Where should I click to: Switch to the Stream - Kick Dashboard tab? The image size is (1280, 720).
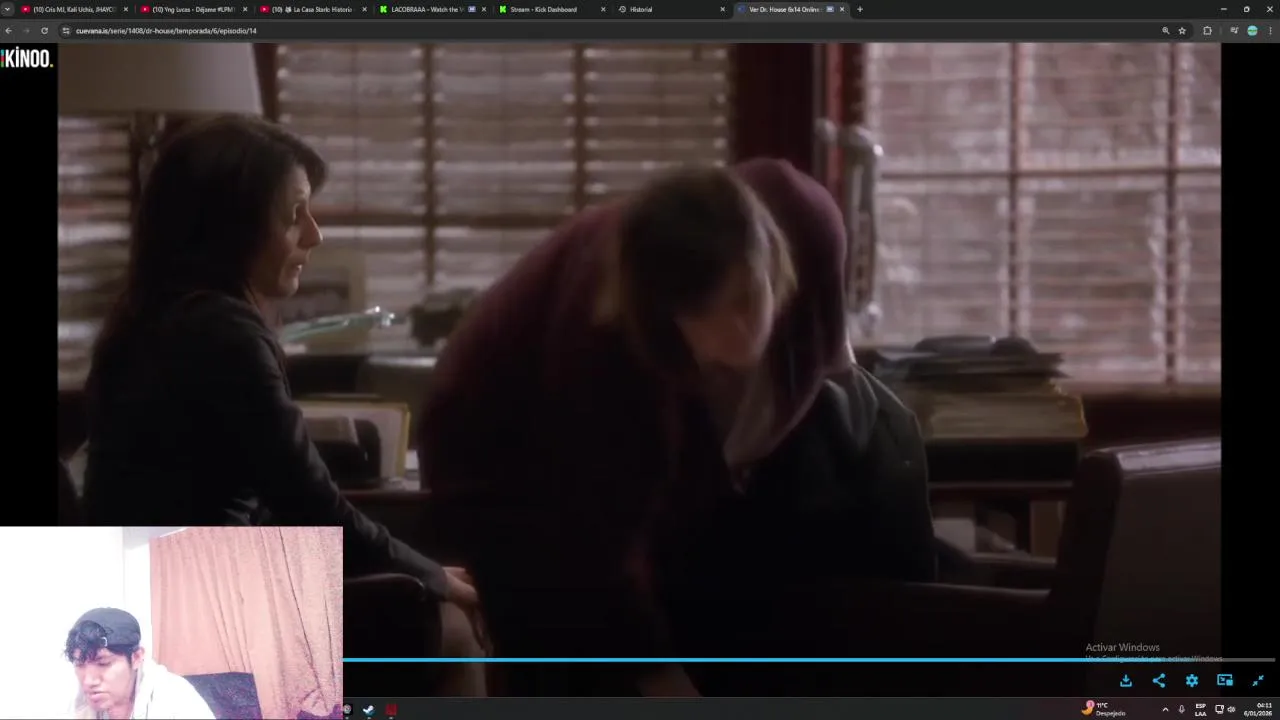click(551, 9)
